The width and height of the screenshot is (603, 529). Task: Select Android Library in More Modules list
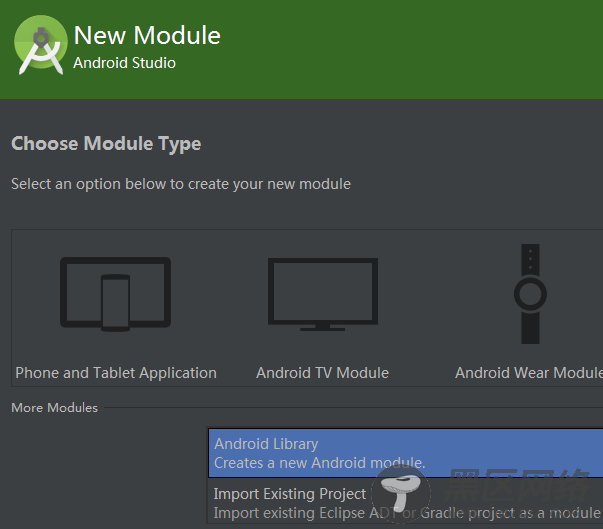click(406, 453)
